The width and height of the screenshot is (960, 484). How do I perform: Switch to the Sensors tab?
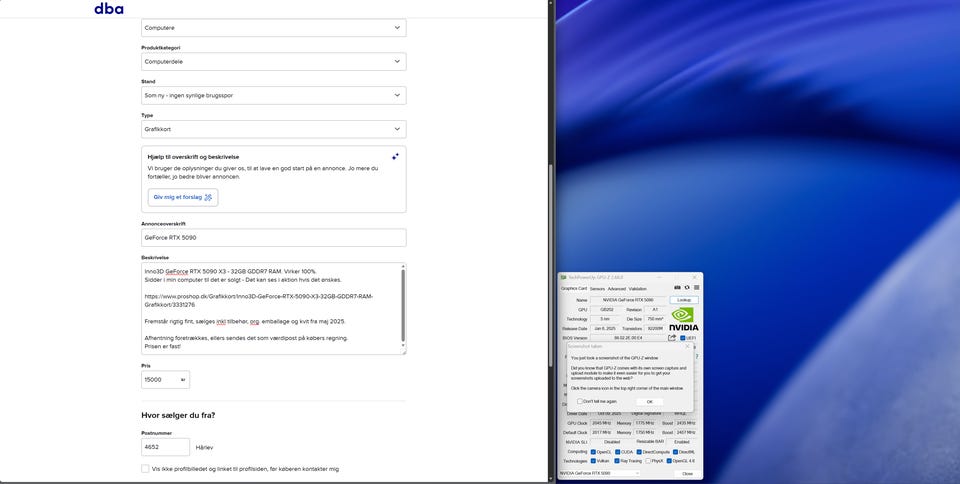[x=597, y=289]
